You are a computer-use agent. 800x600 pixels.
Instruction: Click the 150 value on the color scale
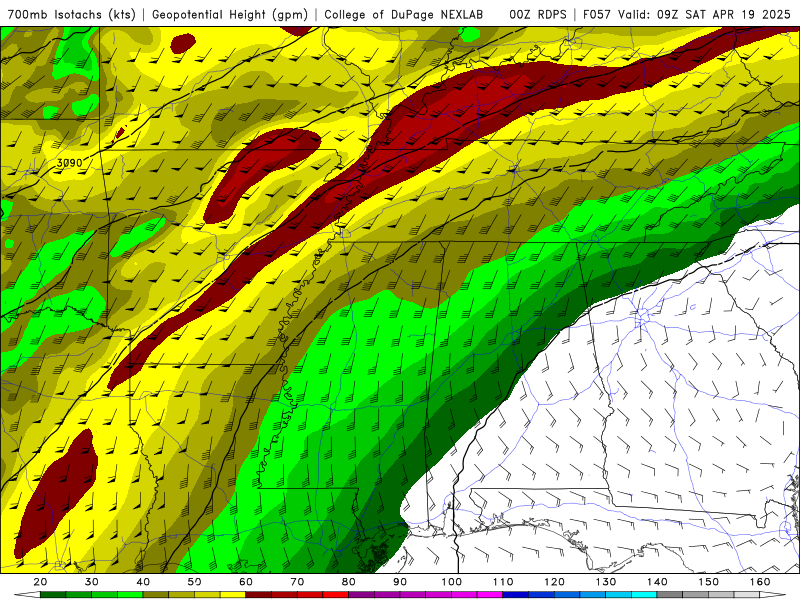[x=709, y=582]
